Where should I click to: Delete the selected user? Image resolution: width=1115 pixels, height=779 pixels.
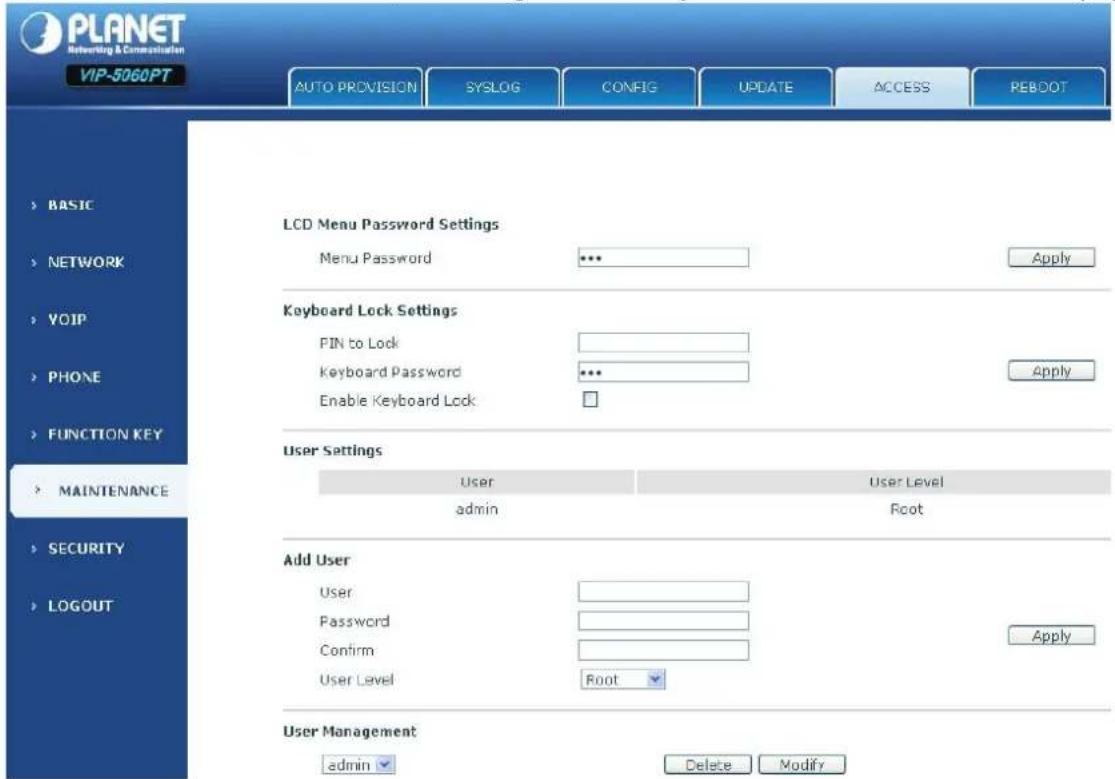tap(708, 765)
